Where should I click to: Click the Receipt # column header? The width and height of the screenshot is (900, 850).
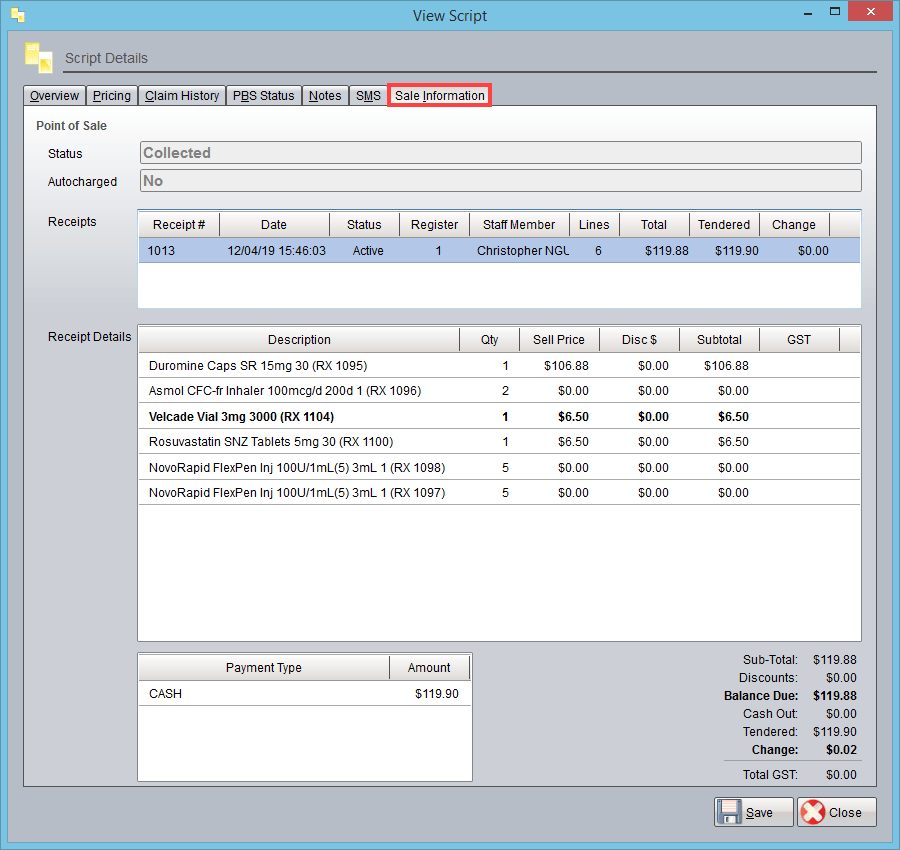coord(177,223)
